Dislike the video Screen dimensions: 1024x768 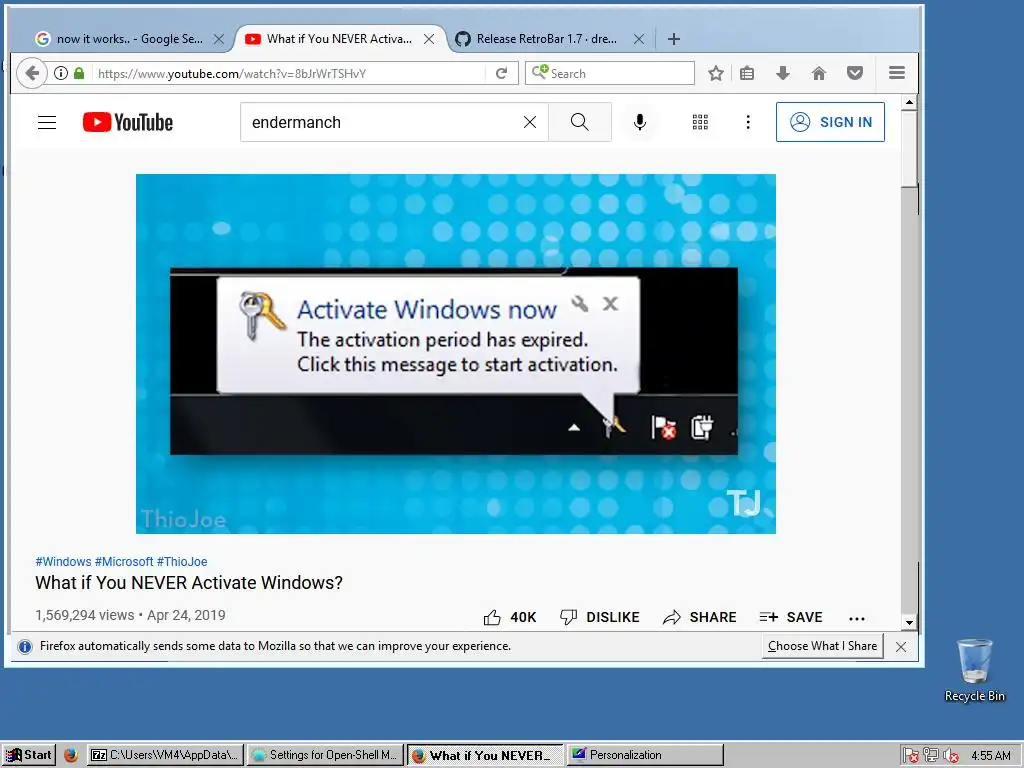click(600, 617)
